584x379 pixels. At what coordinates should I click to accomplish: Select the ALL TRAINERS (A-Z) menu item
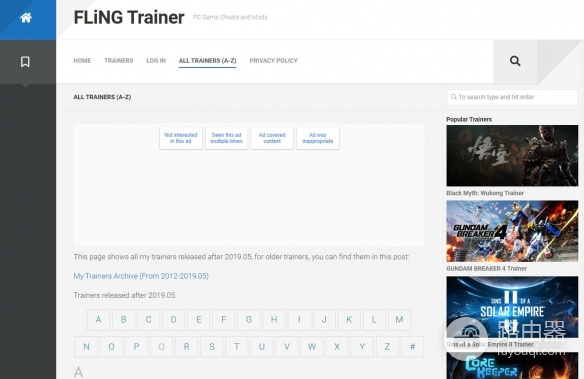coord(207,60)
